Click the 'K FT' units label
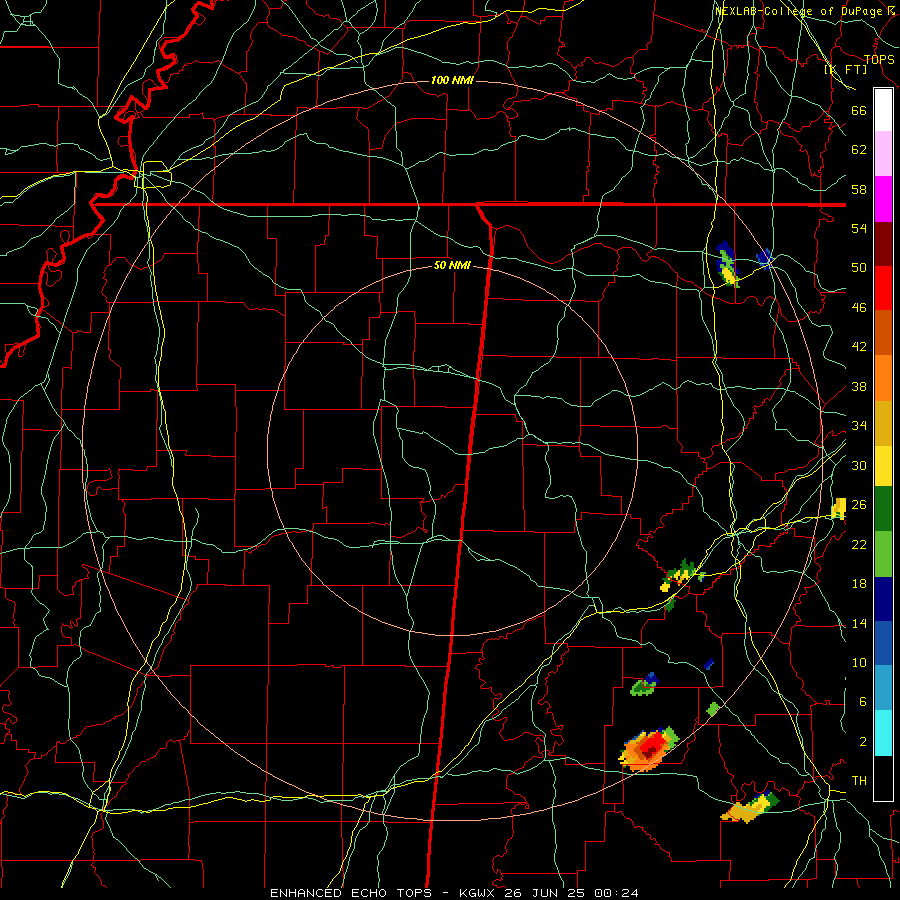Image resolution: width=900 pixels, height=900 pixels. (846, 70)
